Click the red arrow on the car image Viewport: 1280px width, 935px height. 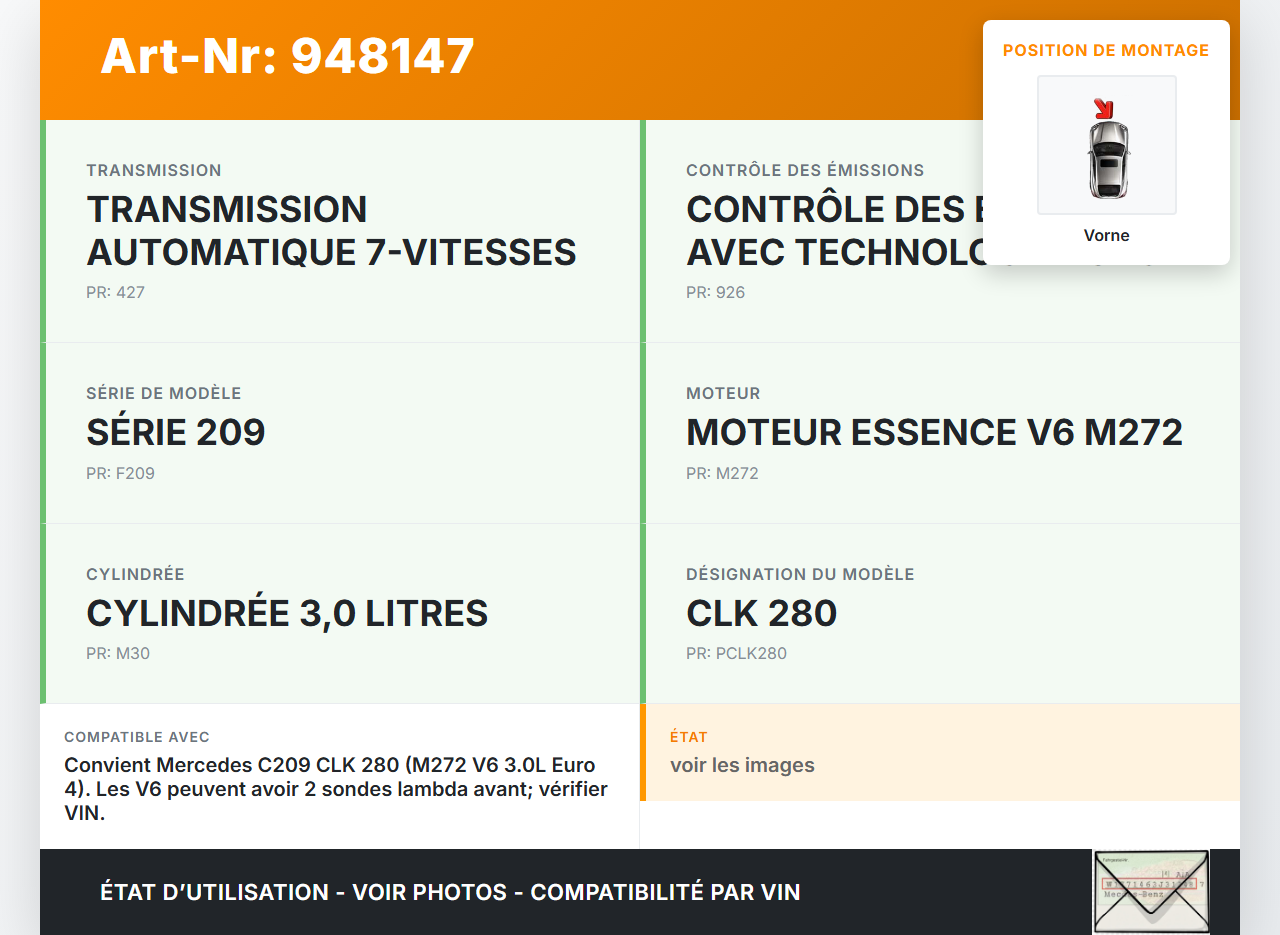point(1103,108)
